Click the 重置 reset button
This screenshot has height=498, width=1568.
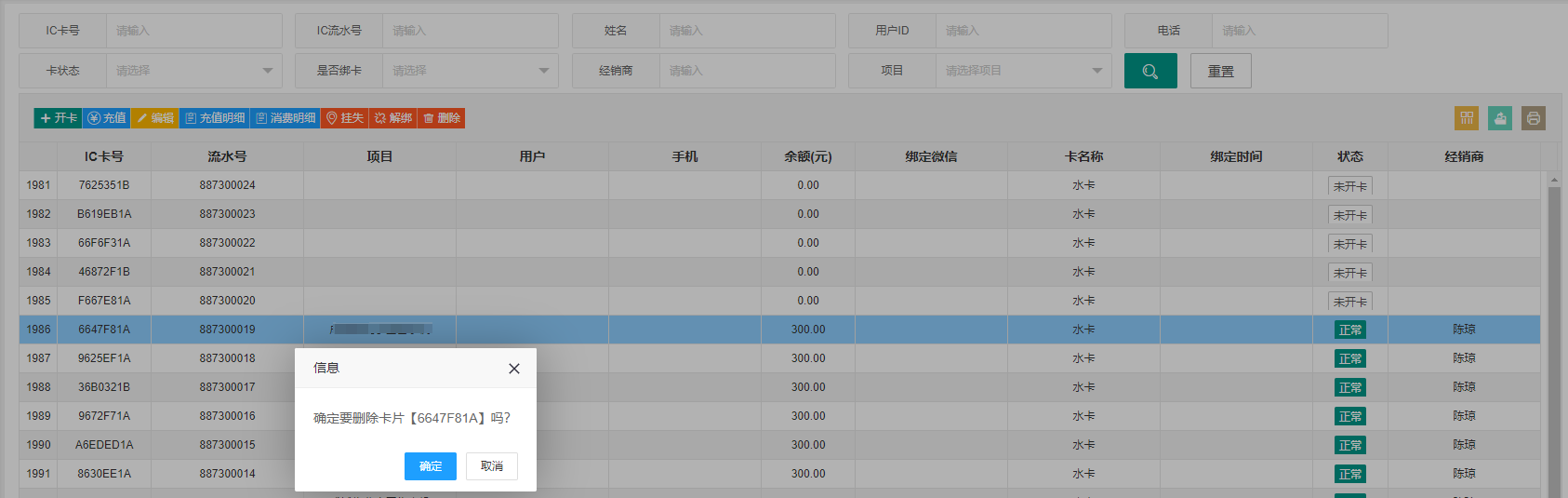(x=1221, y=71)
